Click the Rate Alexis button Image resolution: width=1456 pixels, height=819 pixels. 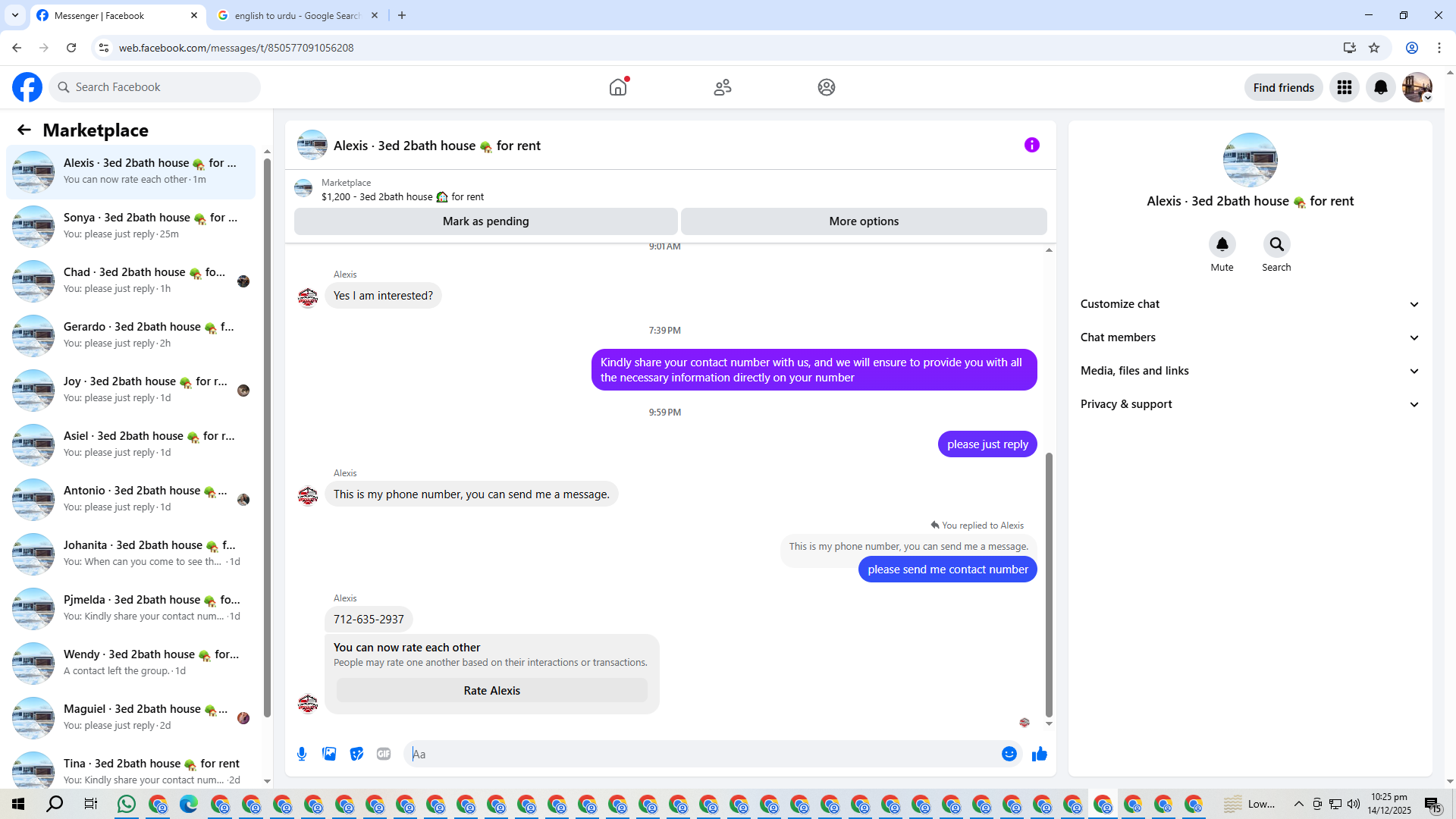click(491, 691)
